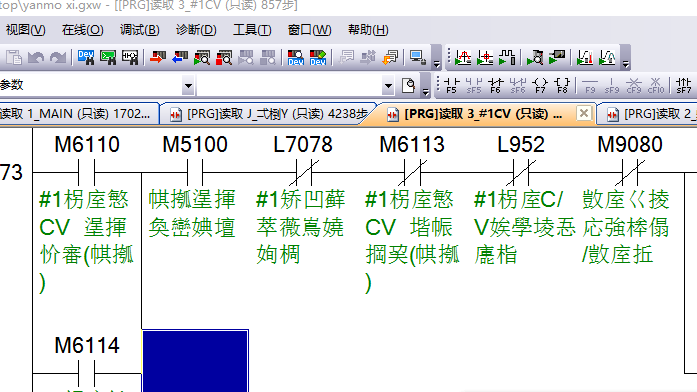
Task: Open the 工具(T) menu
Action: tap(252, 30)
